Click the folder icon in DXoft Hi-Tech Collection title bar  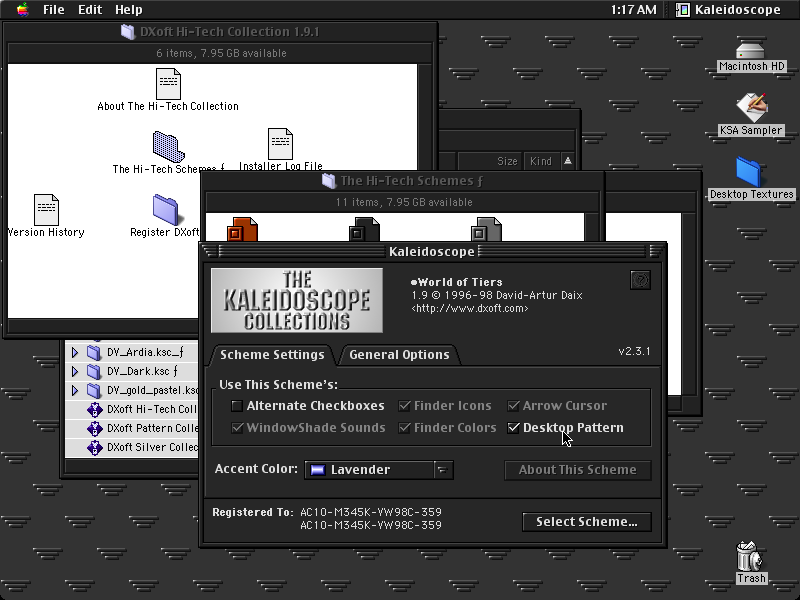point(128,32)
